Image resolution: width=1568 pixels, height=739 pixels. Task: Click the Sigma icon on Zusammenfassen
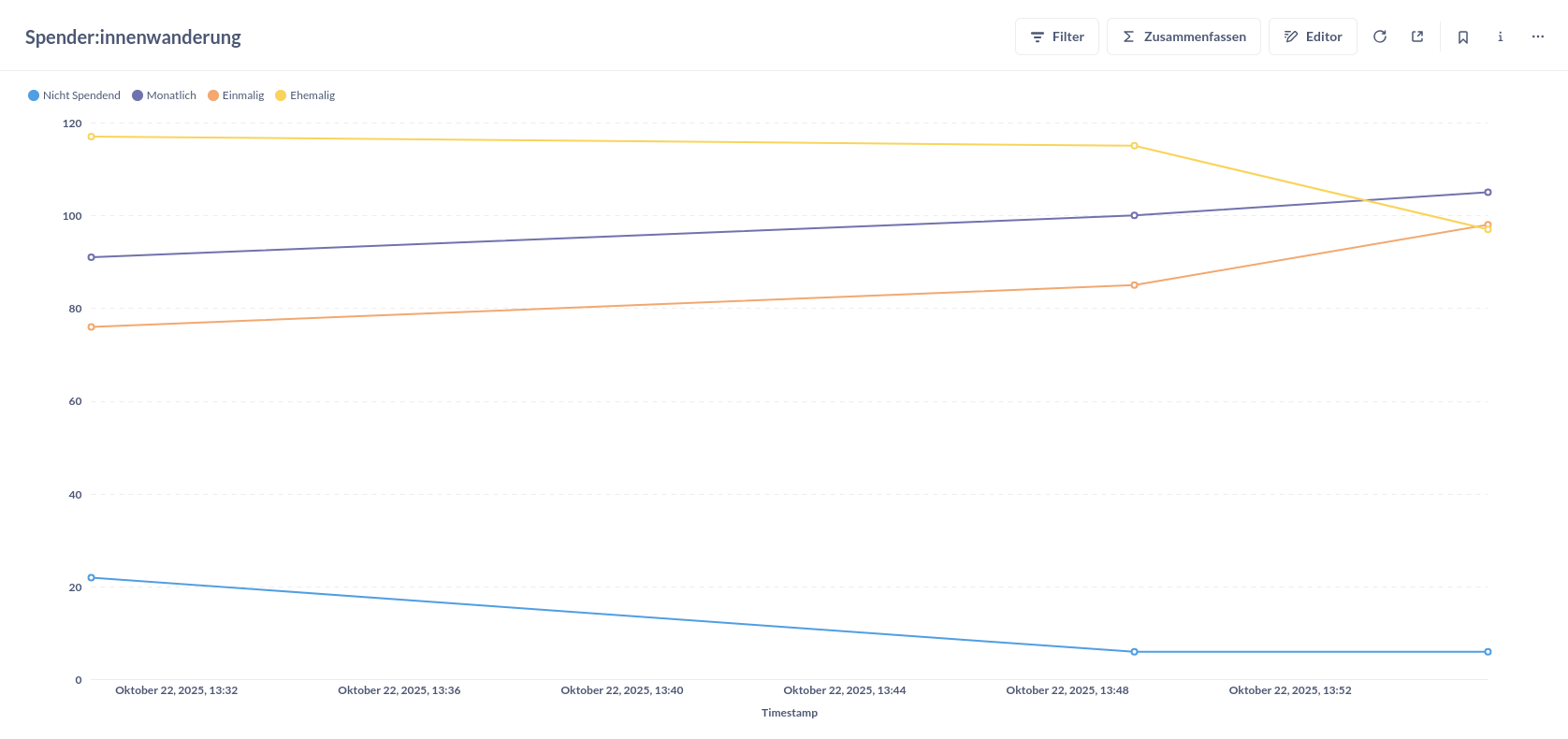[1128, 36]
